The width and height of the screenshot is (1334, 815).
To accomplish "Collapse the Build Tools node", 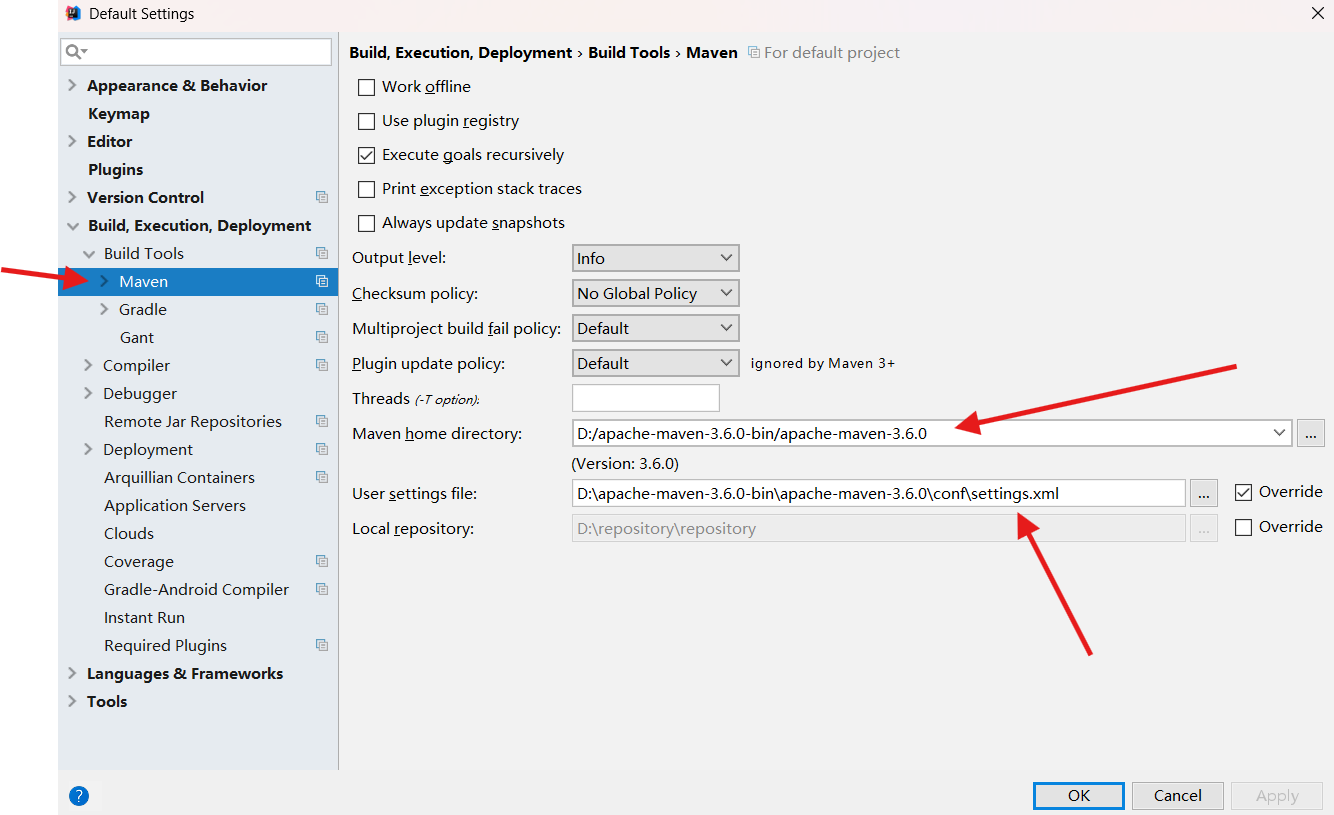I will point(89,254).
